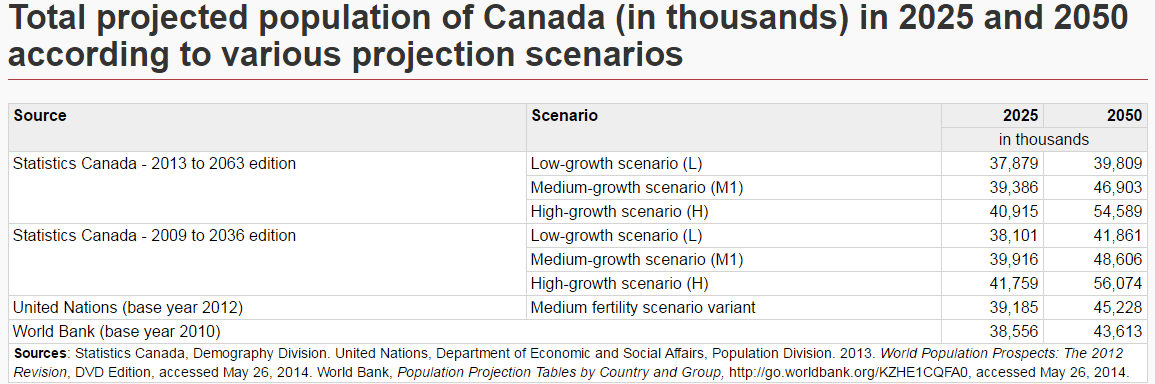Select the 2050 column header
Viewport: 1155px width, 384px height.
[1095, 116]
